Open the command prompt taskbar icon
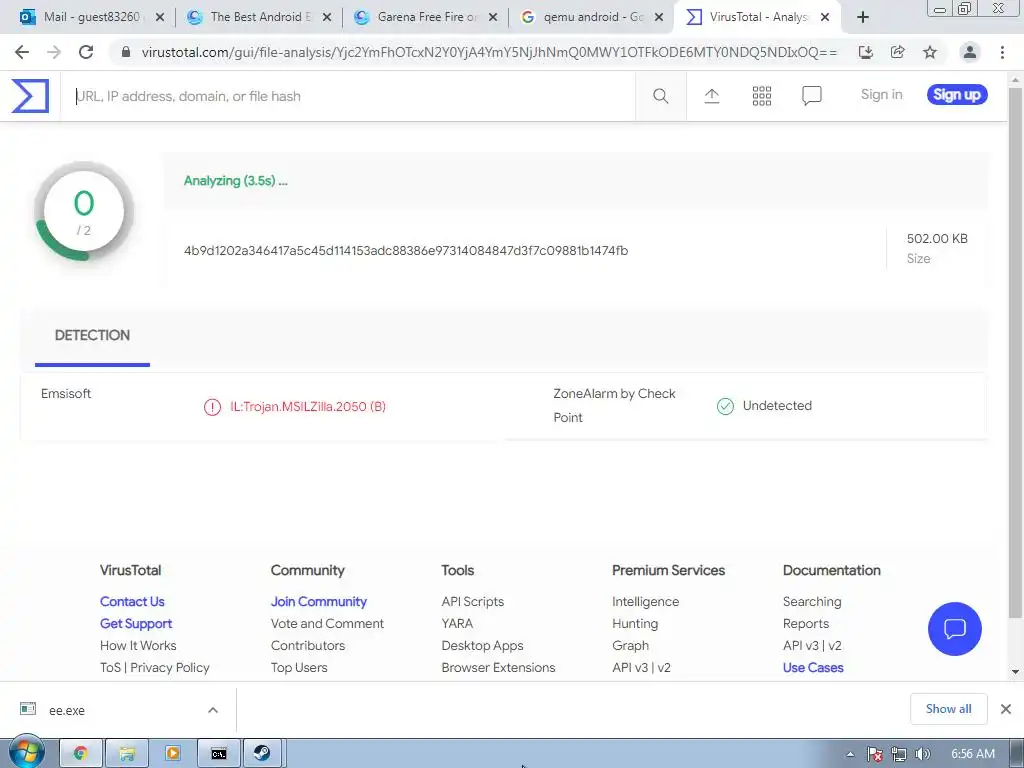The width and height of the screenshot is (1024, 768). pos(219,754)
